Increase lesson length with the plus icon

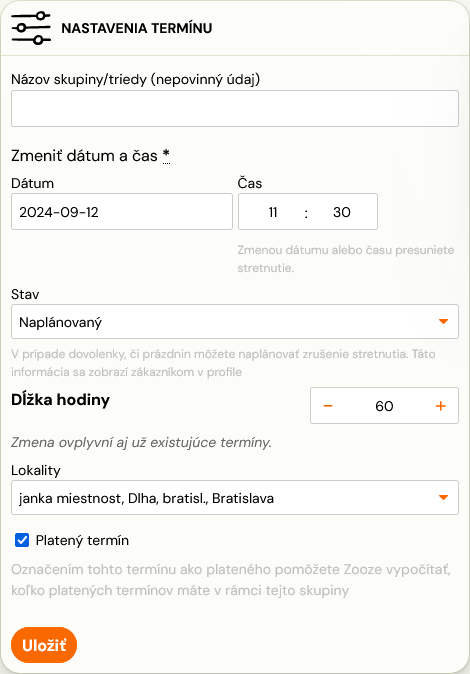pos(441,406)
